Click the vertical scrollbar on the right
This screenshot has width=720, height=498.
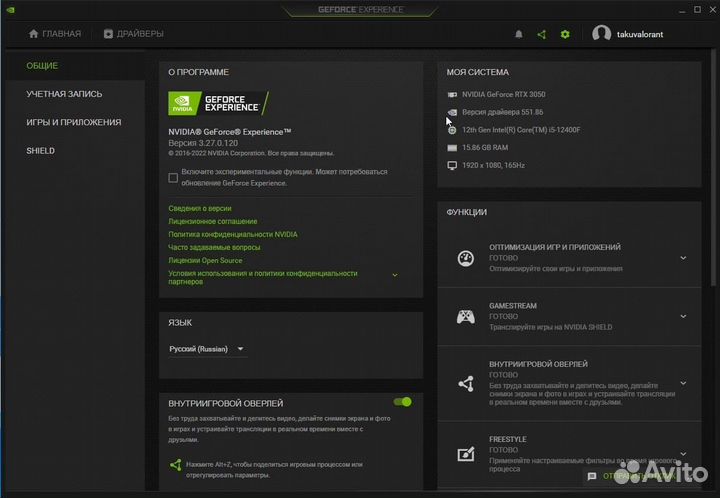pyautogui.click(x=713, y=168)
